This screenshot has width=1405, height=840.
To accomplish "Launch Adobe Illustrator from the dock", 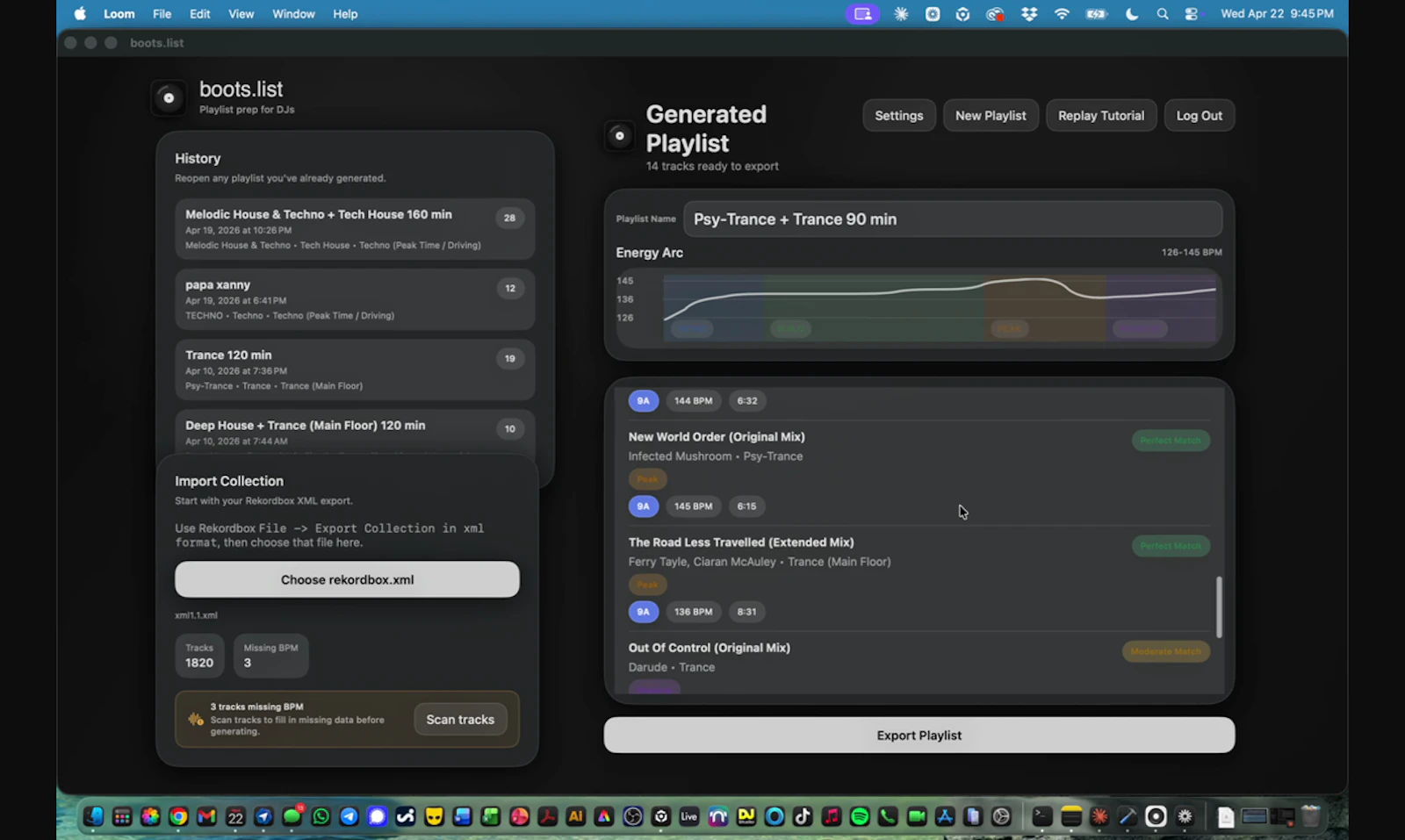I will pyautogui.click(x=575, y=817).
